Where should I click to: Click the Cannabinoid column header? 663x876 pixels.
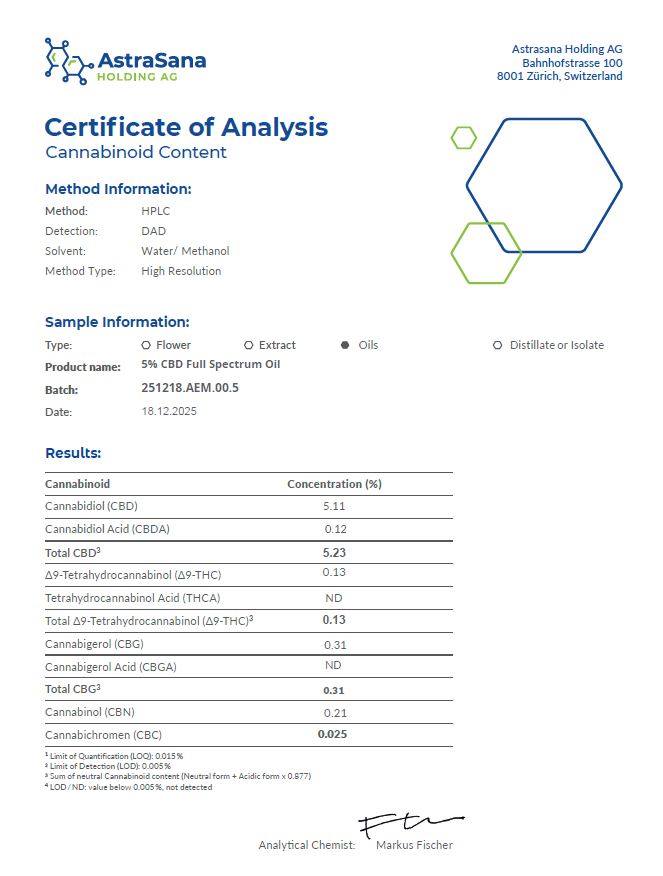click(x=78, y=484)
